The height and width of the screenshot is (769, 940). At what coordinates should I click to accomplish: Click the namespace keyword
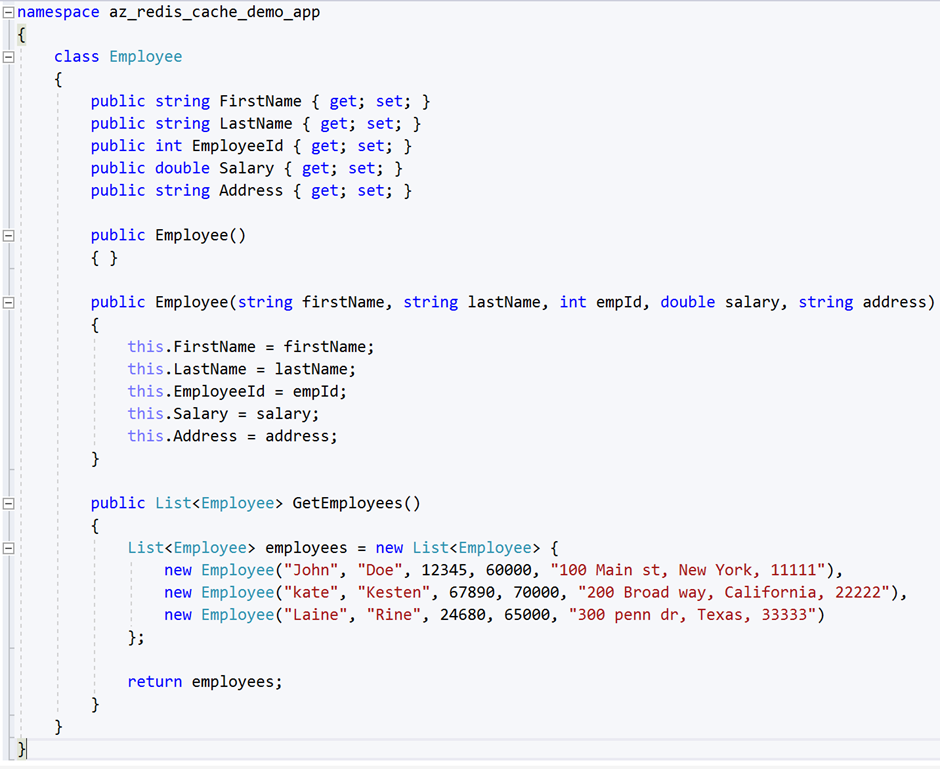point(58,13)
